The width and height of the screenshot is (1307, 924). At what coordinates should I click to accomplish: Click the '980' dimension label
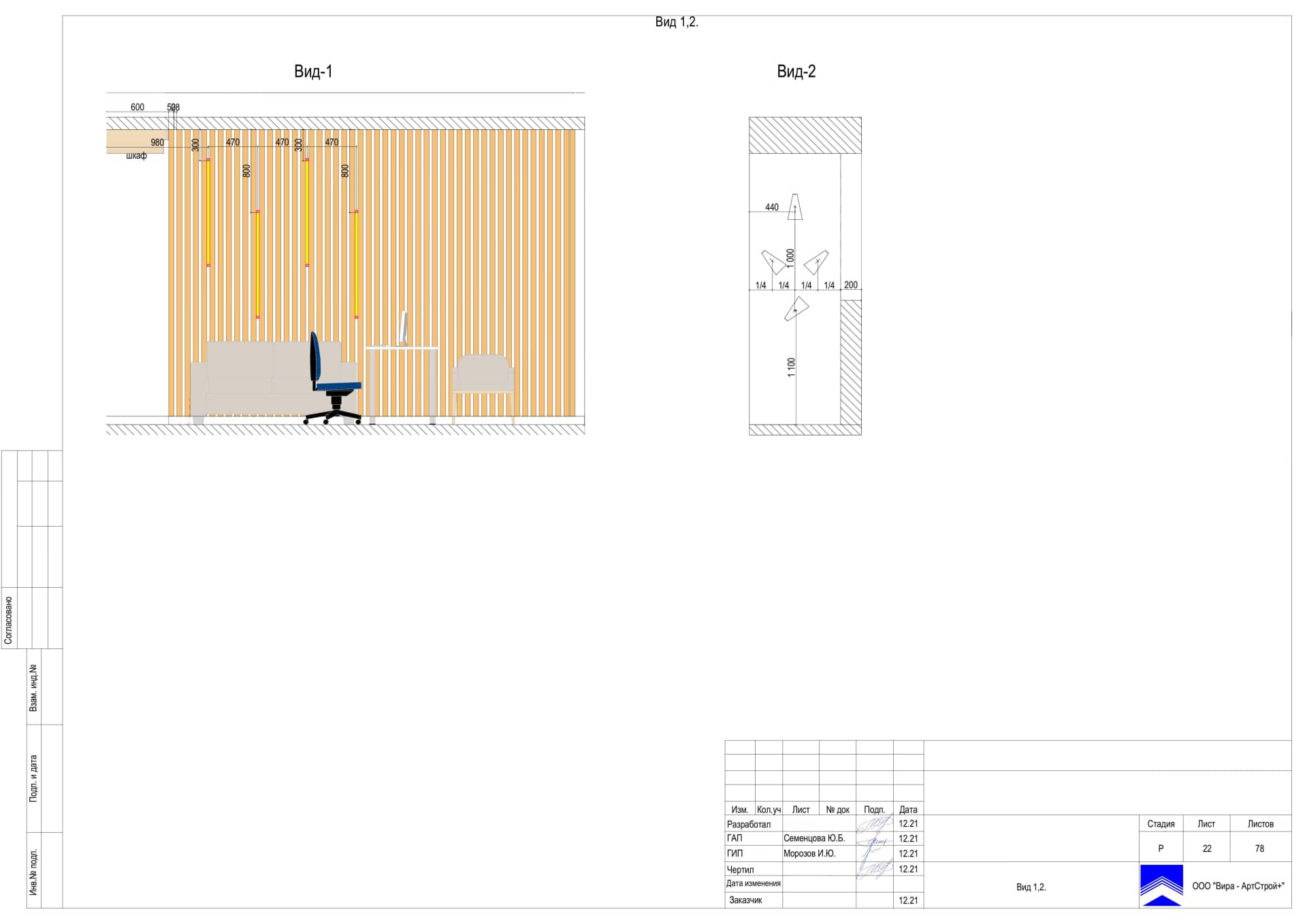(x=157, y=143)
